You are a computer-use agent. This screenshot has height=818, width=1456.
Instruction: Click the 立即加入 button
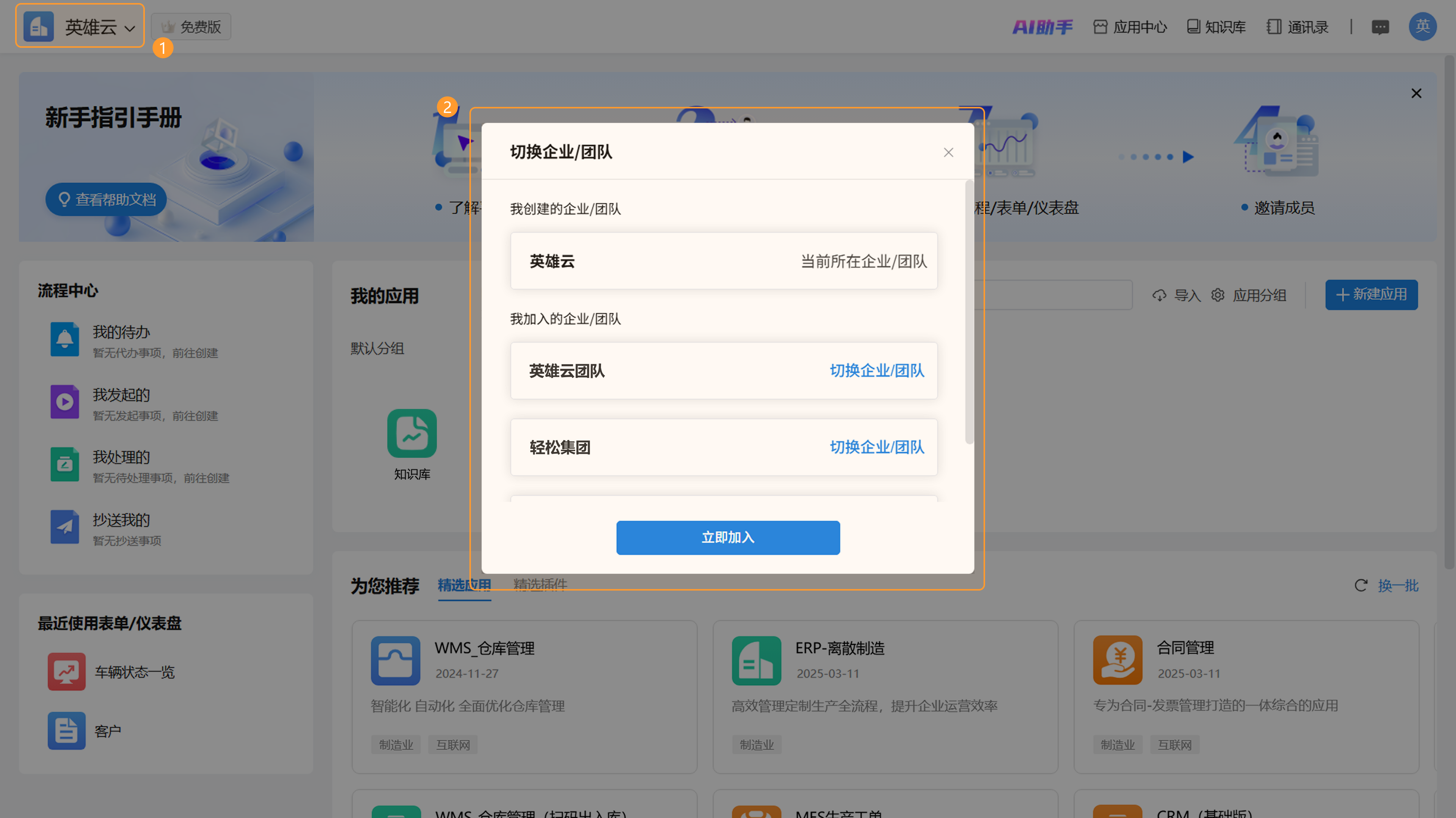click(728, 537)
